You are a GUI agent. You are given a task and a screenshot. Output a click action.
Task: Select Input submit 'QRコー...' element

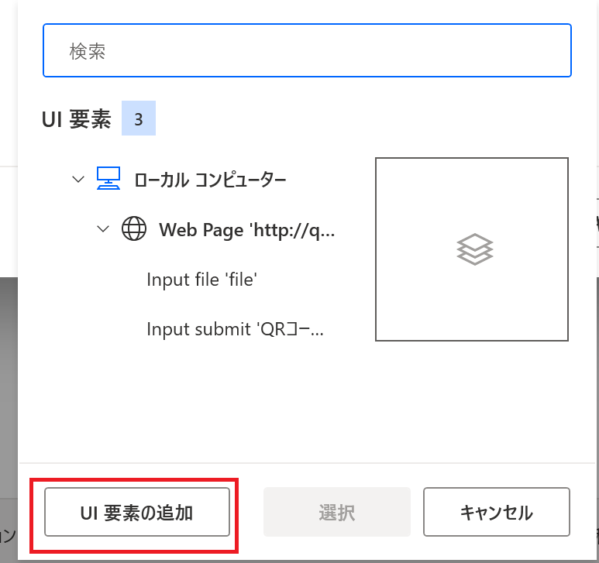click(x=235, y=329)
